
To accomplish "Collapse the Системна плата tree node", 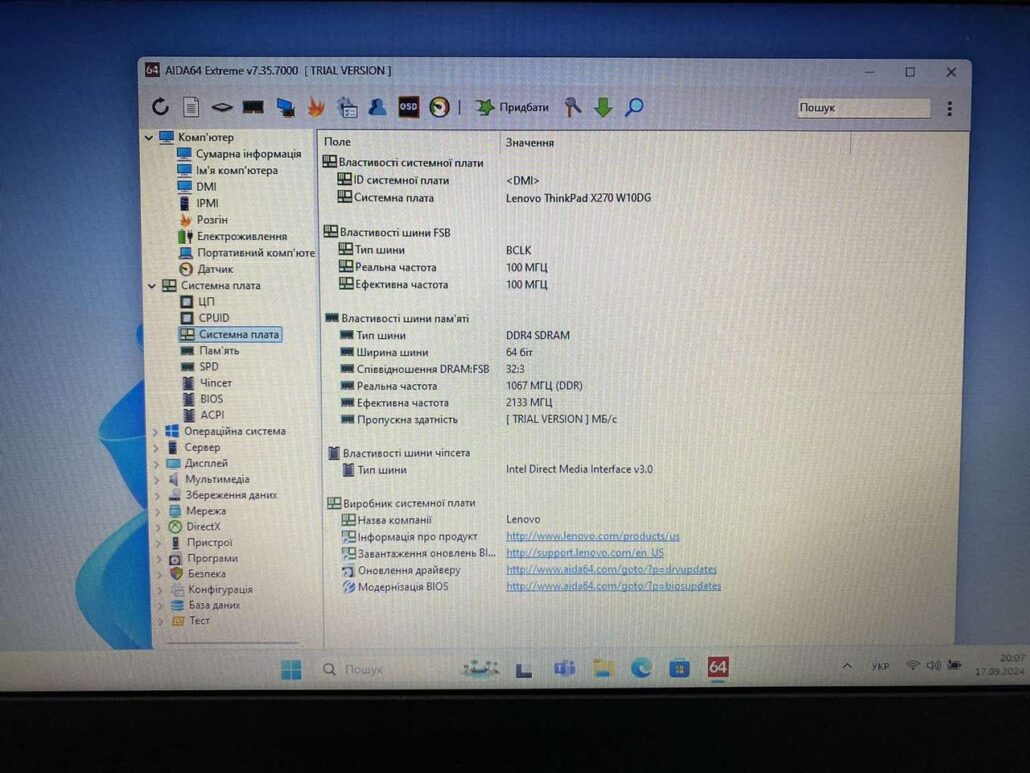I will click(x=152, y=286).
